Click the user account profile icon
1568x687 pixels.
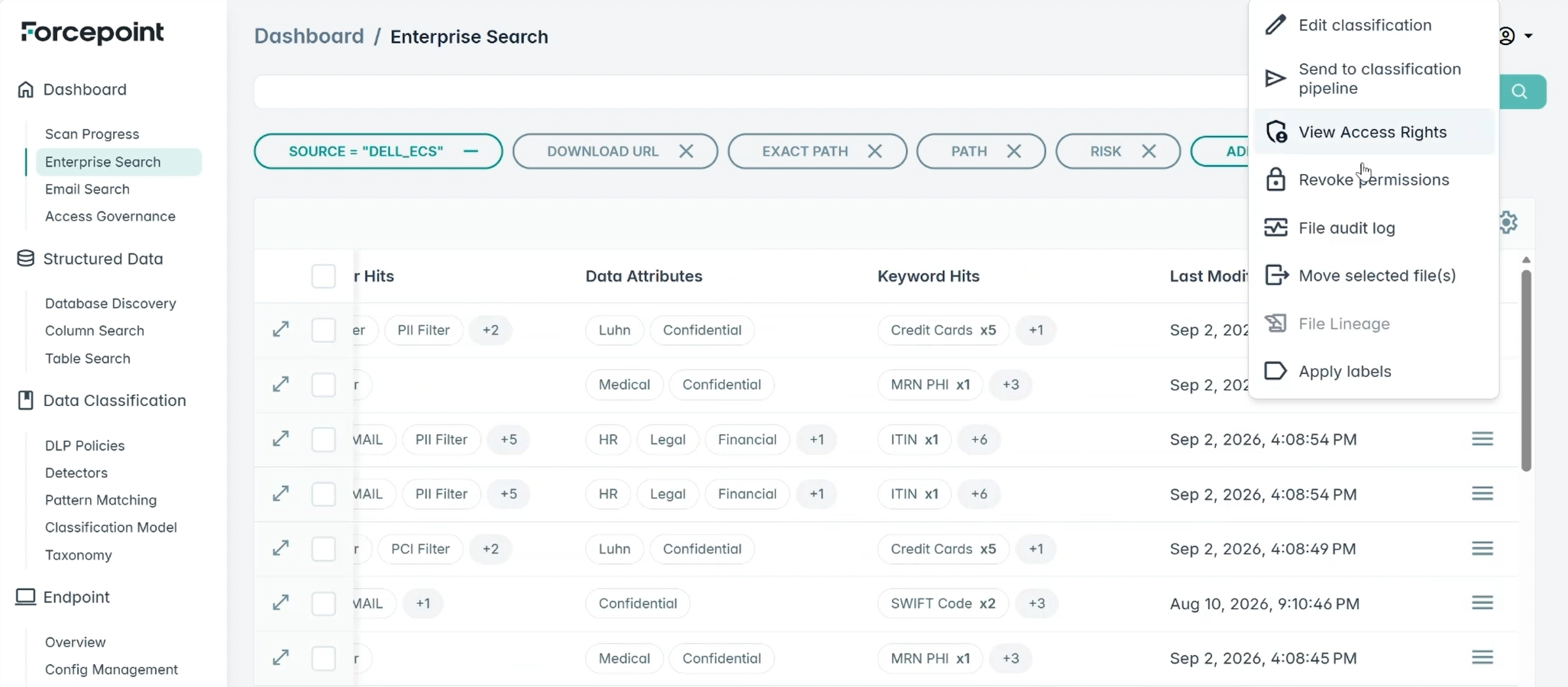pos(1506,36)
